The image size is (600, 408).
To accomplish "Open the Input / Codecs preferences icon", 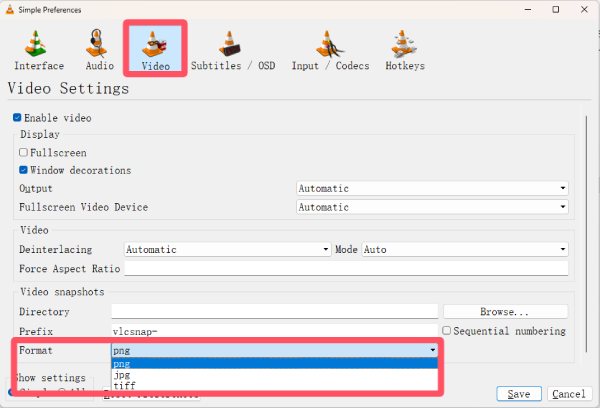I will click(x=330, y=44).
